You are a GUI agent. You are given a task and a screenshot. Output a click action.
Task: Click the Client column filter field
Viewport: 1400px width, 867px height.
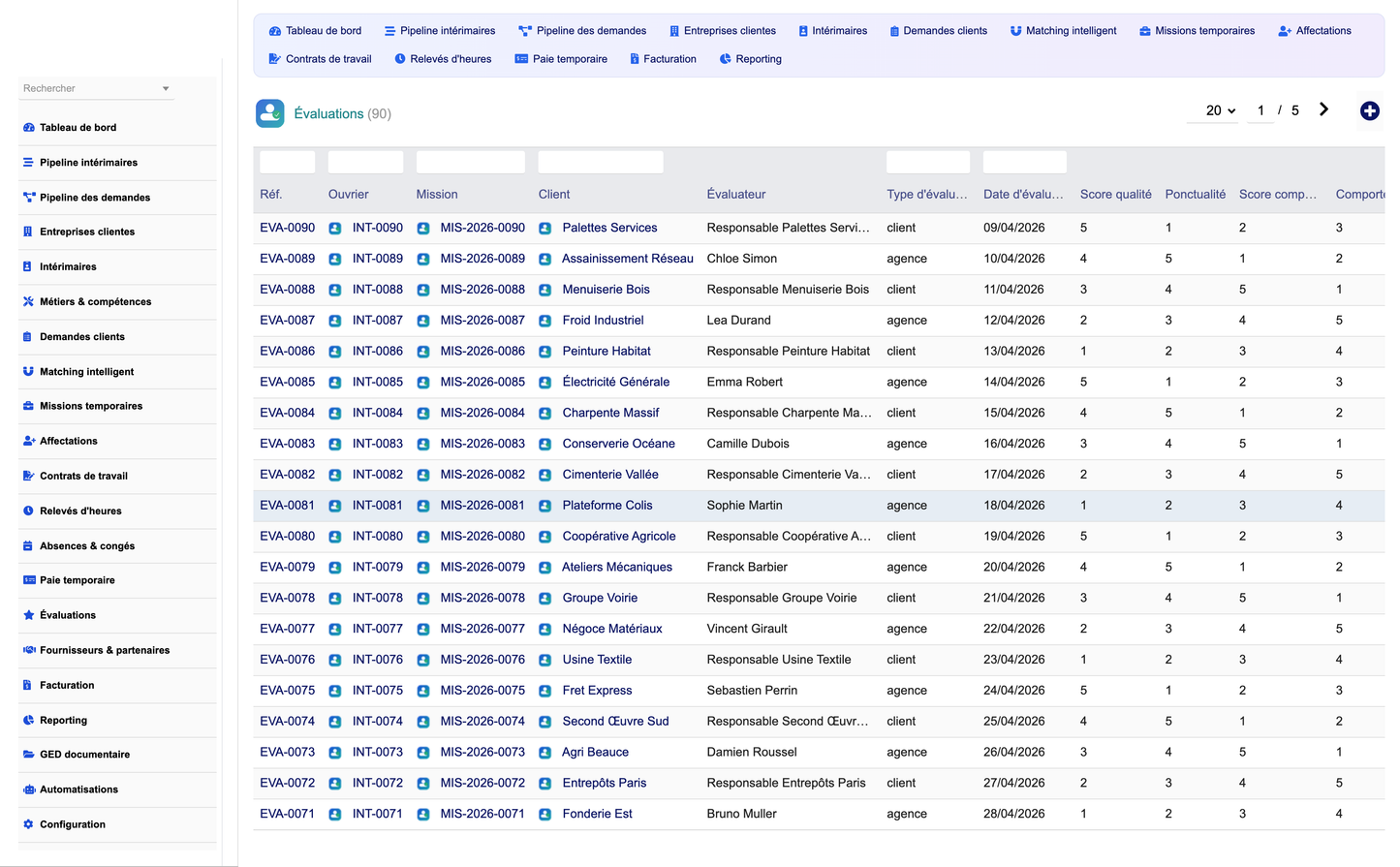[x=601, y=162]
